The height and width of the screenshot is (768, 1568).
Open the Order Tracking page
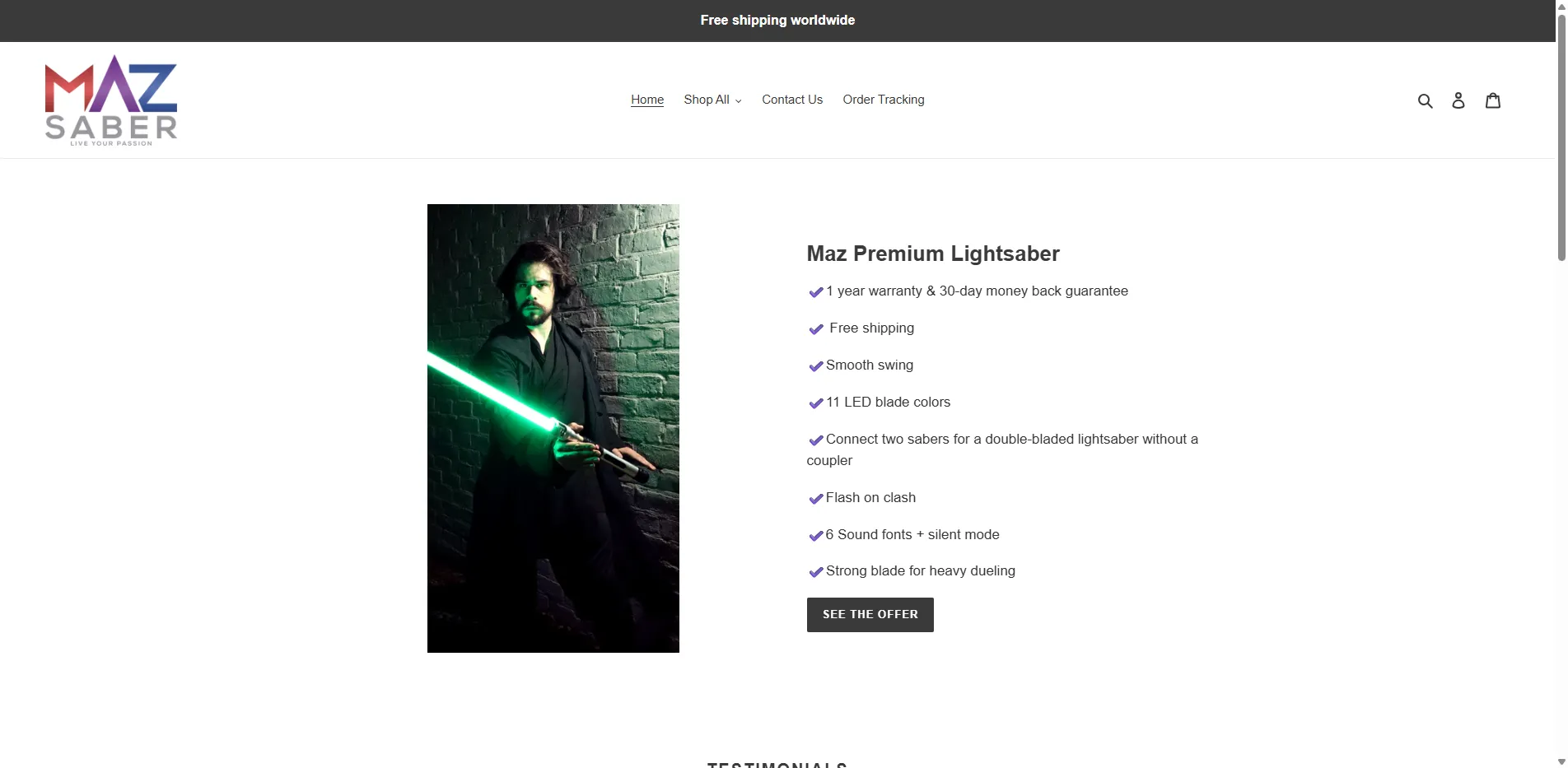tap(884, 100)
